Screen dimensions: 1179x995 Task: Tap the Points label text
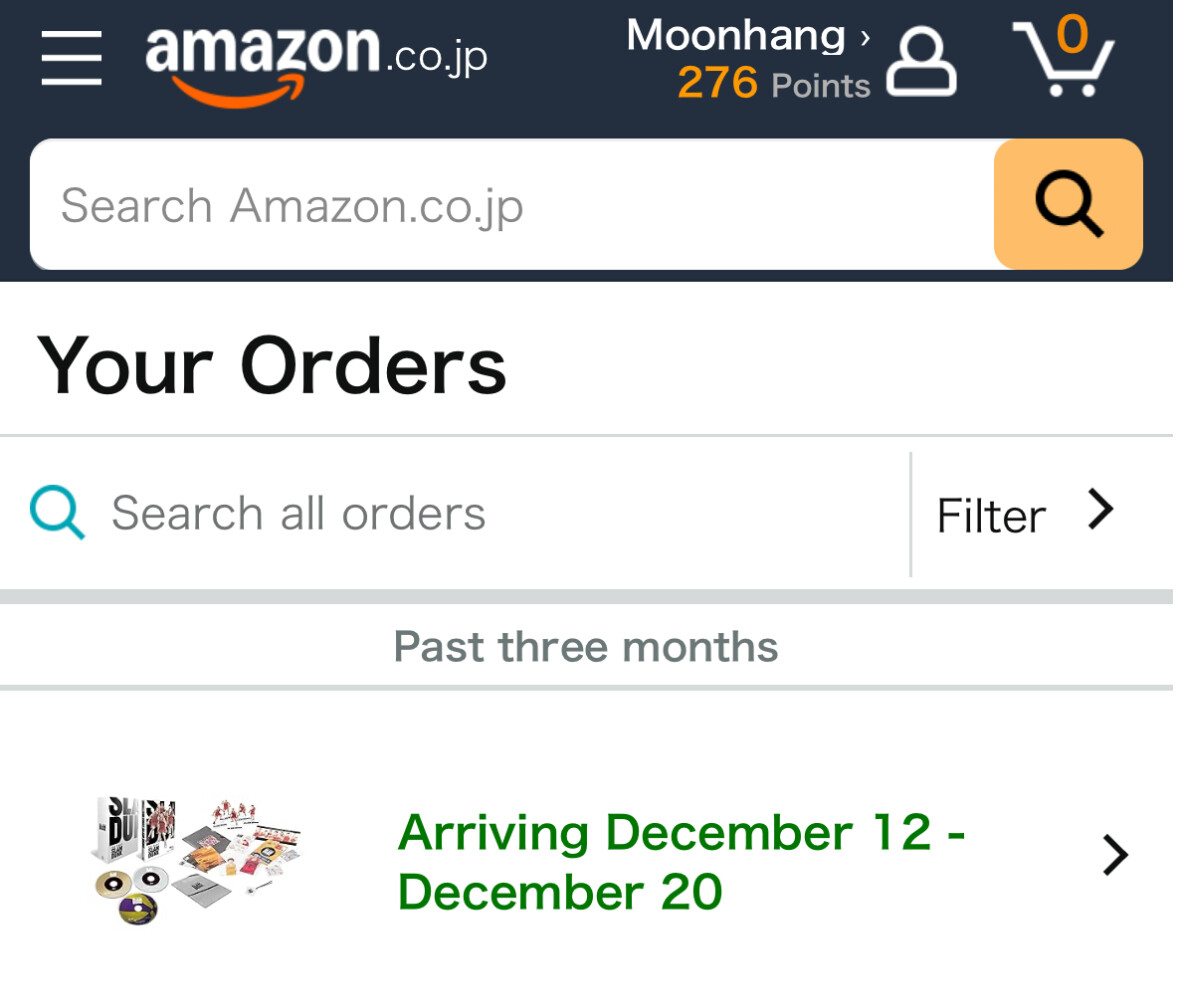pyautogui.click(x=821, y=86)
